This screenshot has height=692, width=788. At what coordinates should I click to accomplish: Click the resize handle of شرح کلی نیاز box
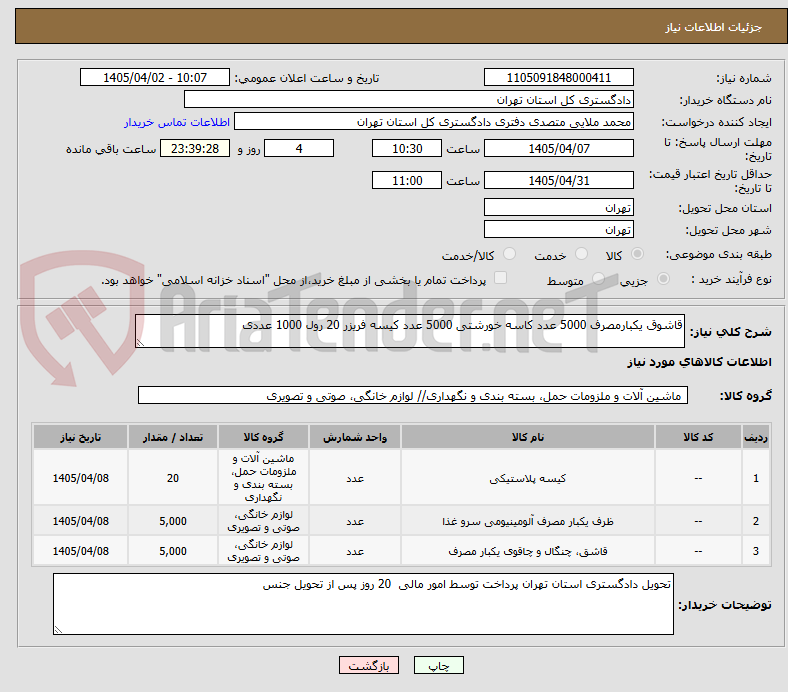pos(140,343)
